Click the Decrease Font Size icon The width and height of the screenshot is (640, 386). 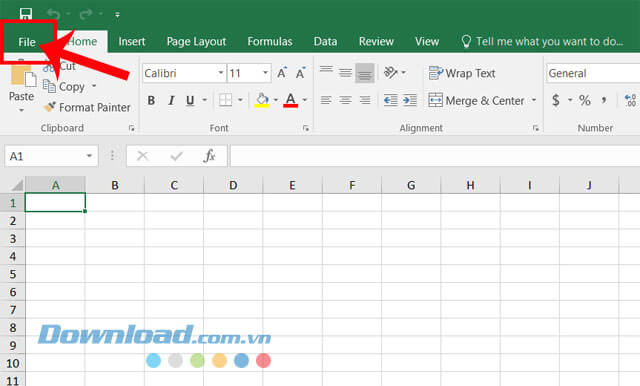[301, 73]
